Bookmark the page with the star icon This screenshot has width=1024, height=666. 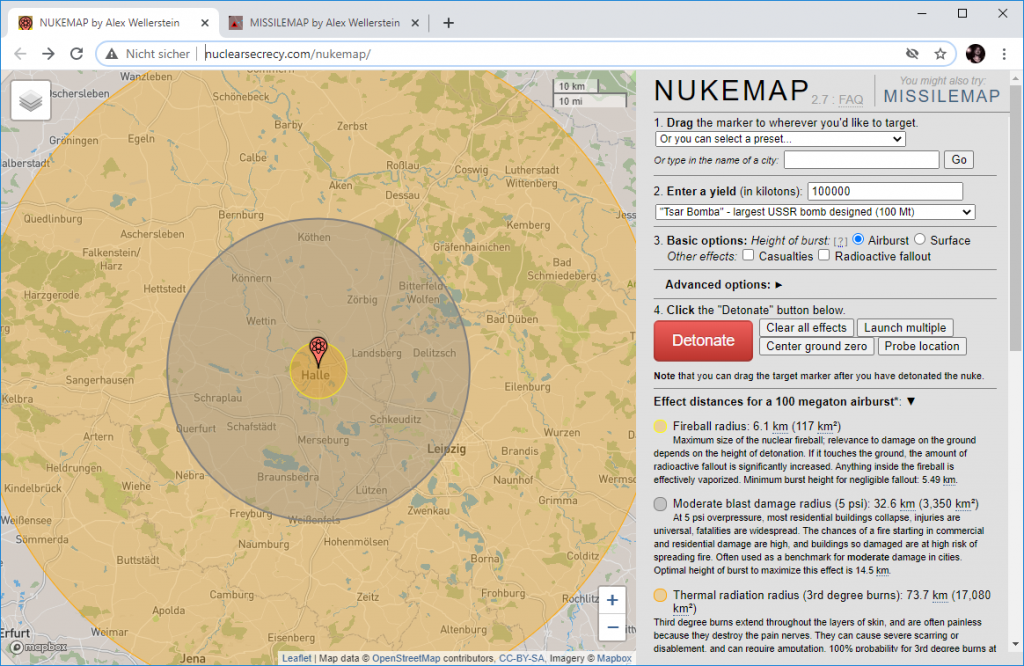click(x=939, y=54)
